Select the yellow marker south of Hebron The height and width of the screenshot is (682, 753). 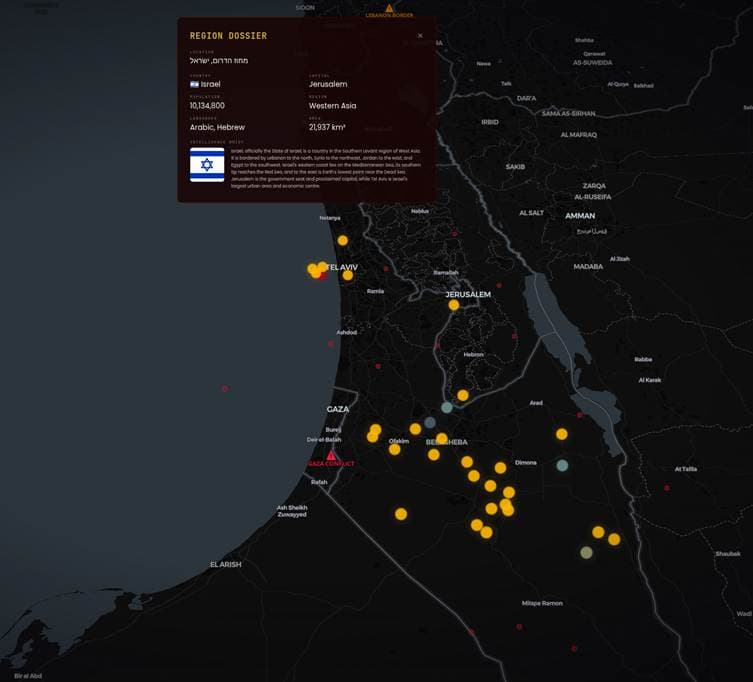click(x=463, y=395)
